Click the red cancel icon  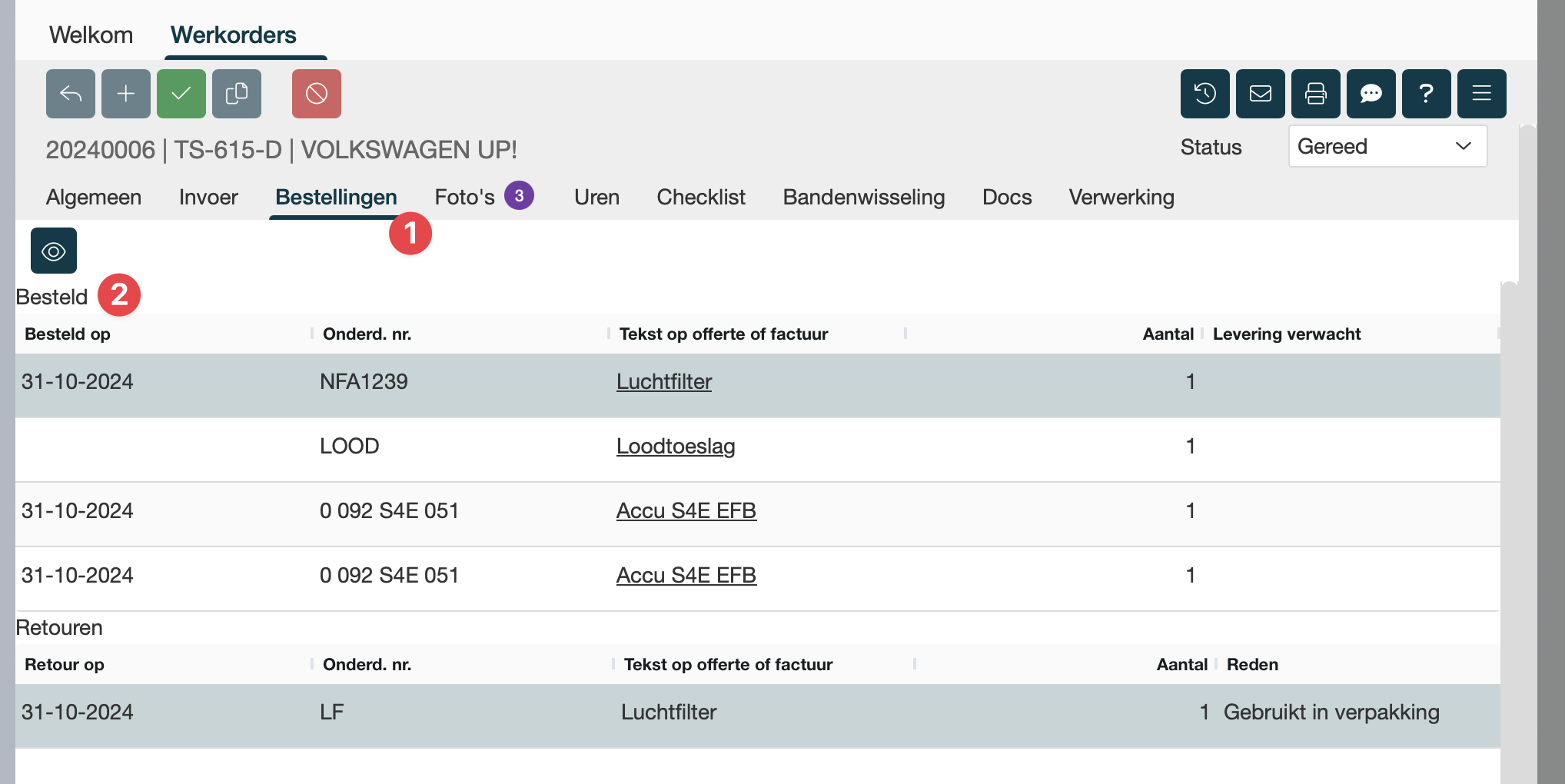317,94
